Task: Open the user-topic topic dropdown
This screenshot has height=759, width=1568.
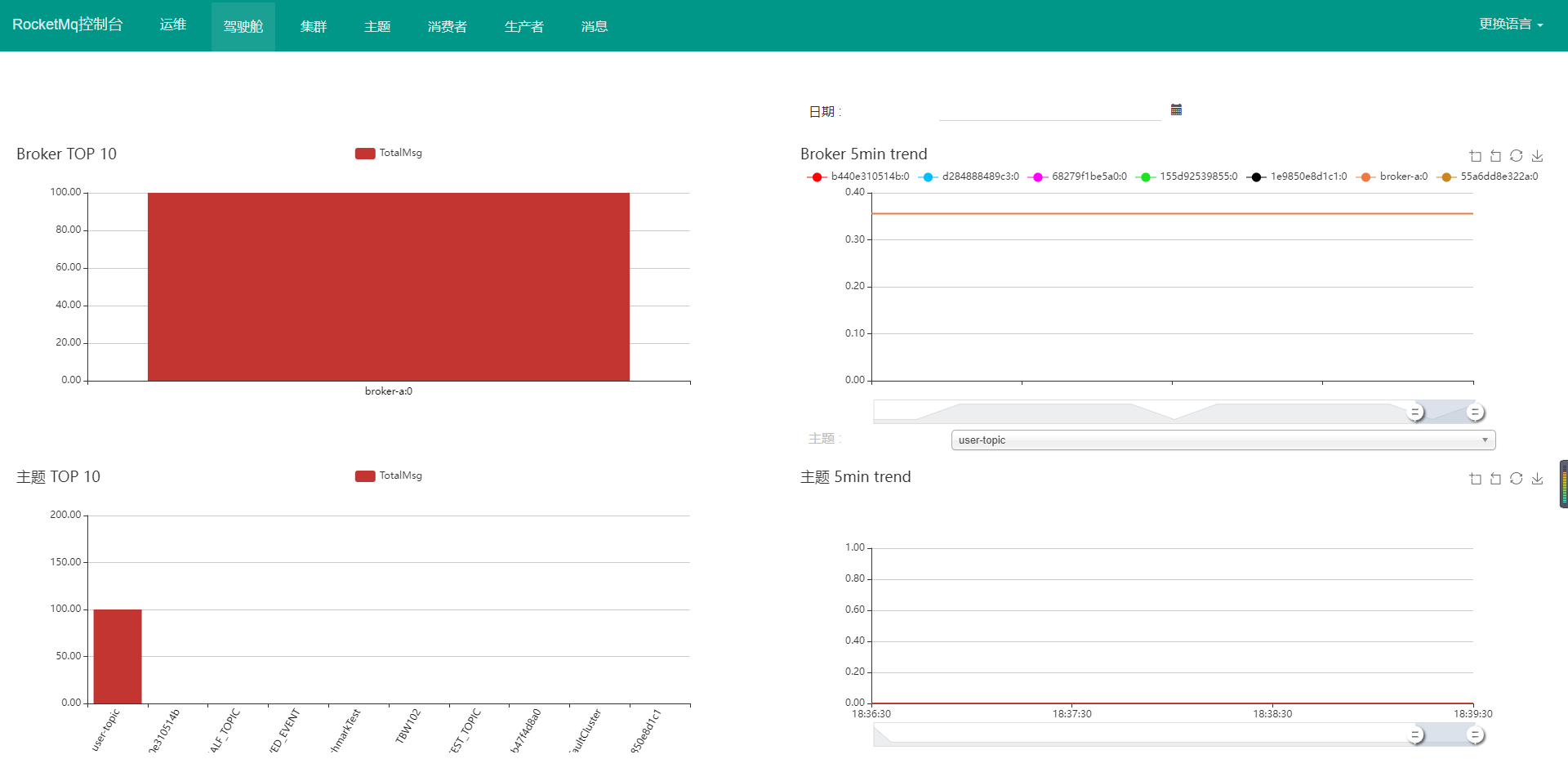Action: click(1222, 440)
